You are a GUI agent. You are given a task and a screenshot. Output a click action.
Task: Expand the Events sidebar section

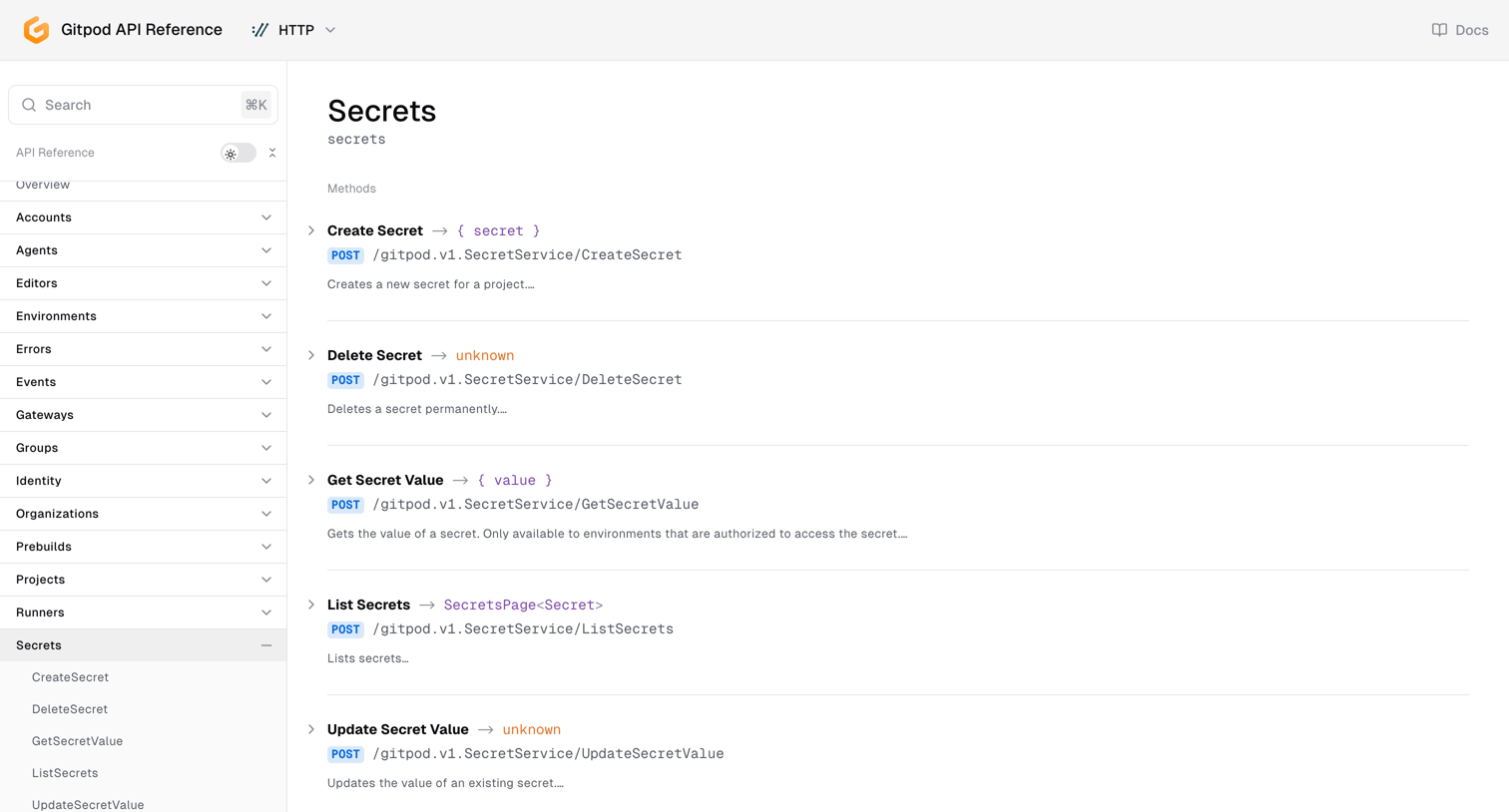click(x=143, y=382)
